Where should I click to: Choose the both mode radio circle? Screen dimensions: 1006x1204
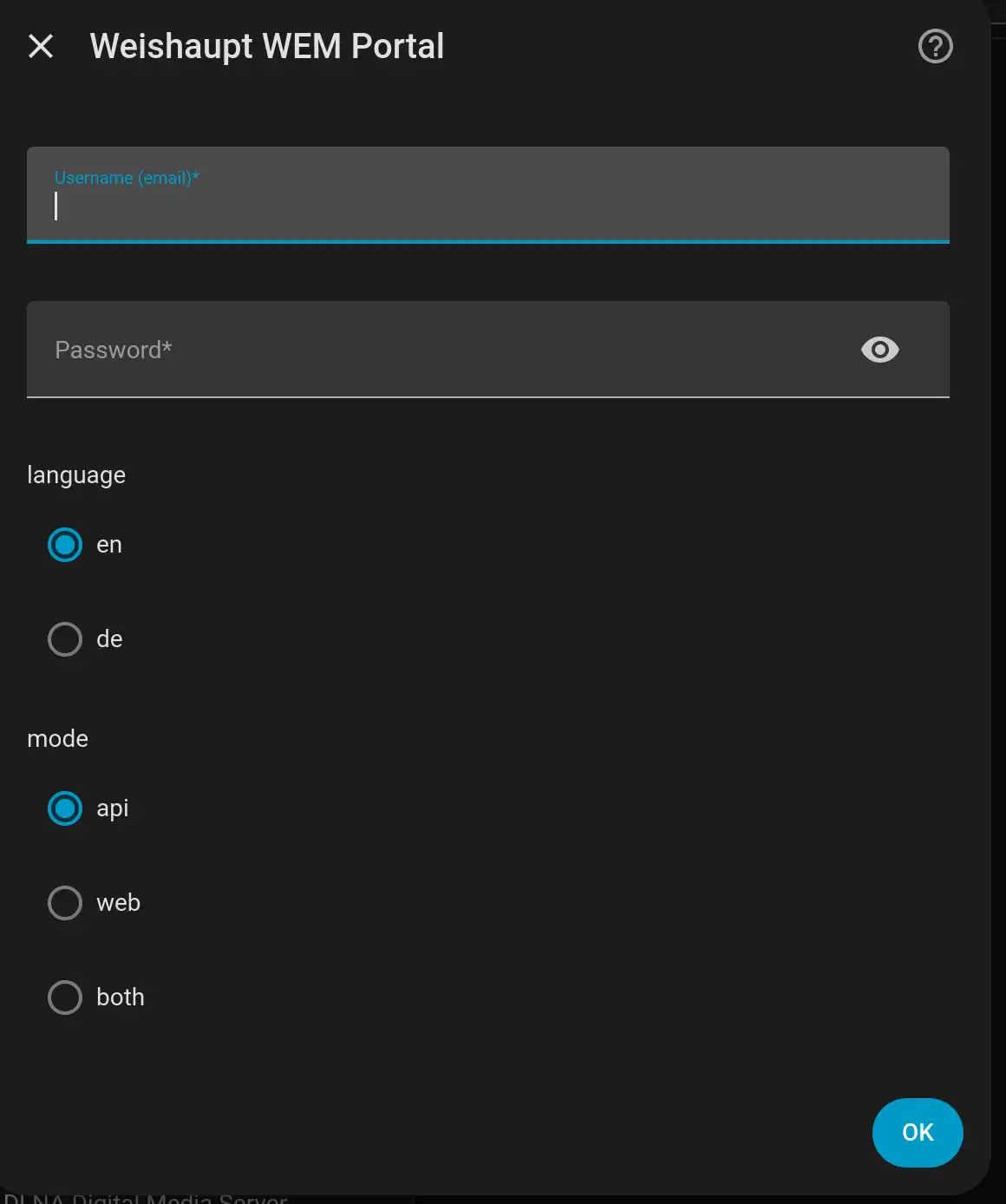tap(65, 998)
